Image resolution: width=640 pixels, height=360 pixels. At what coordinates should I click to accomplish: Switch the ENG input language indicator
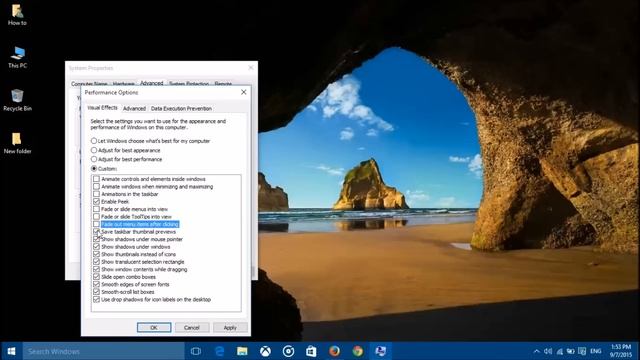(x=596, y=351)
